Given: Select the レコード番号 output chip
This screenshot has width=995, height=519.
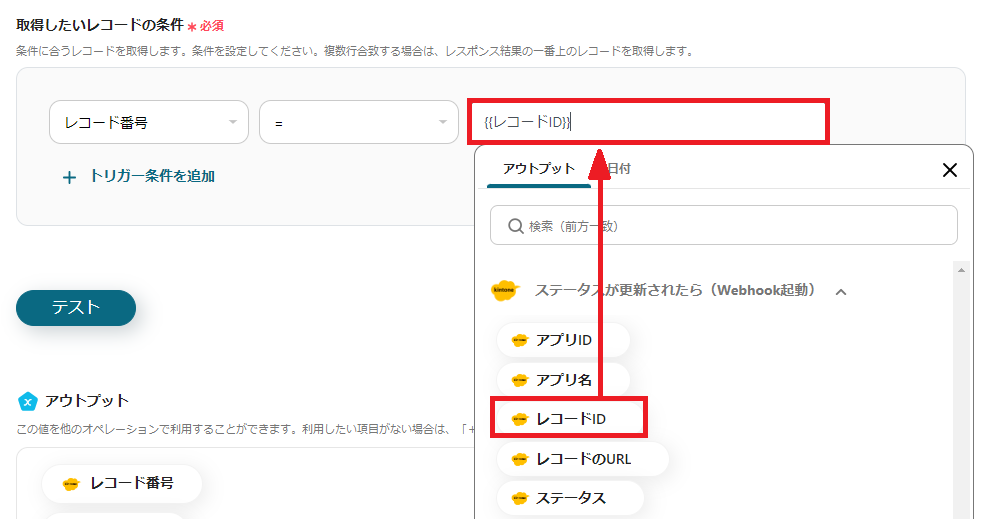Looking at the screenshot, I should tap(121, 483).
